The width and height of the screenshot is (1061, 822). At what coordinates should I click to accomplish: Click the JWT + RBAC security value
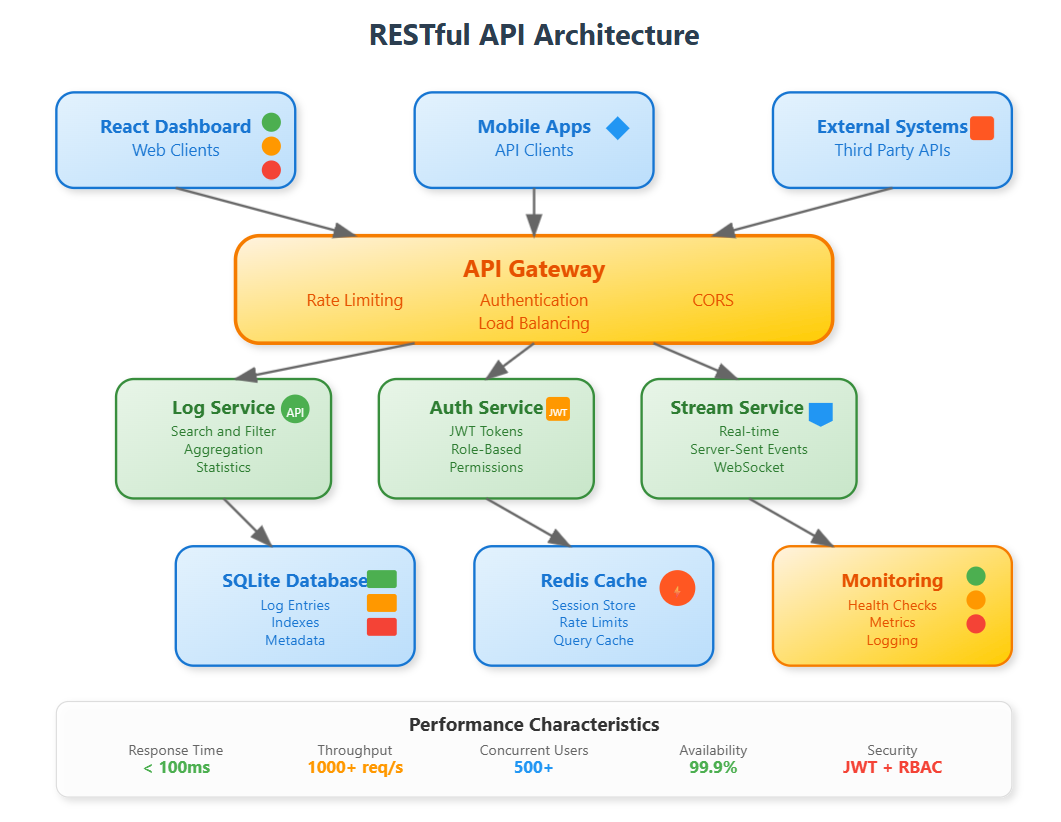click(x=892, y=767)
